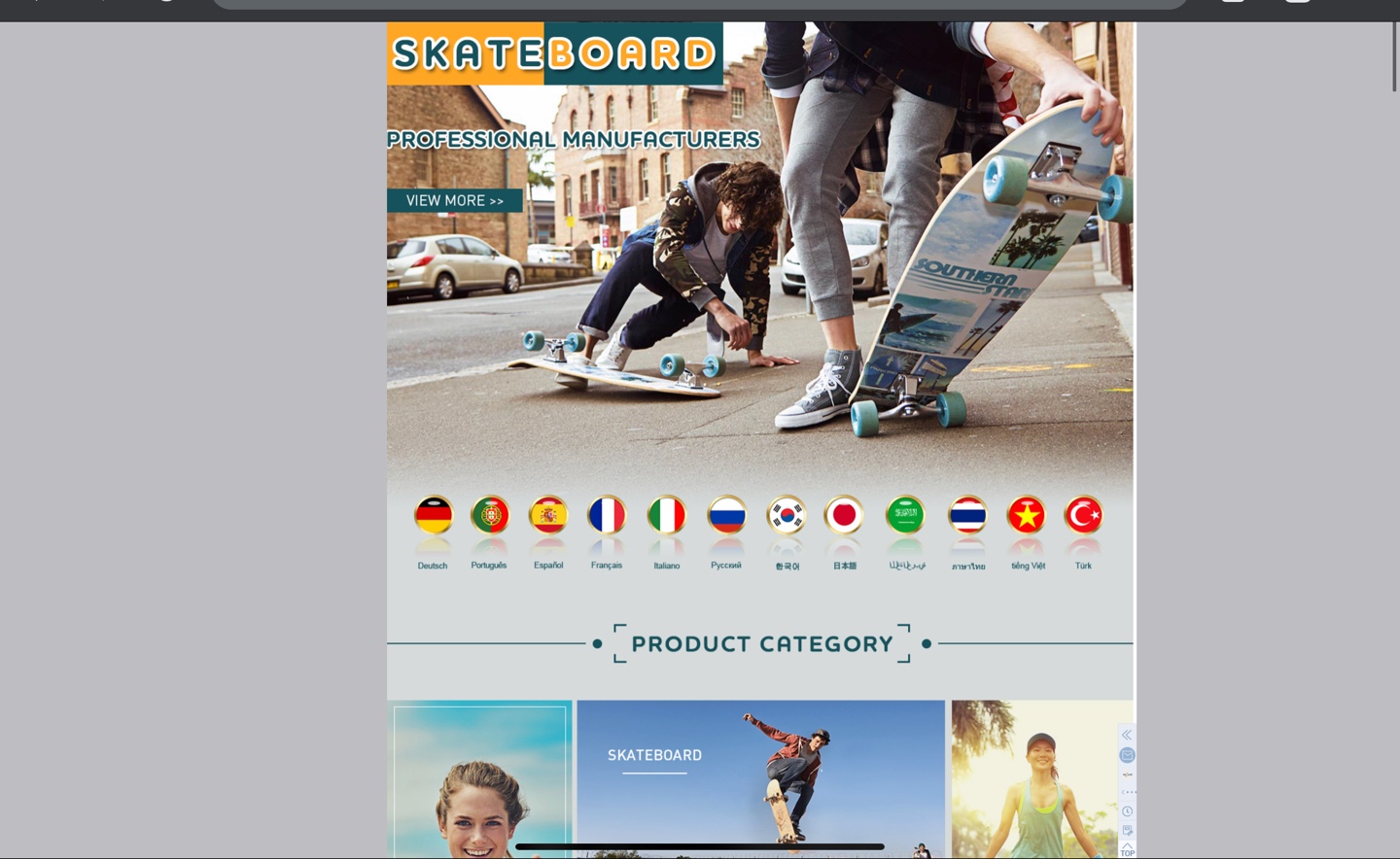Click the PROFESSIONAL MANUFACTURERS banner text

pos(574,140)
